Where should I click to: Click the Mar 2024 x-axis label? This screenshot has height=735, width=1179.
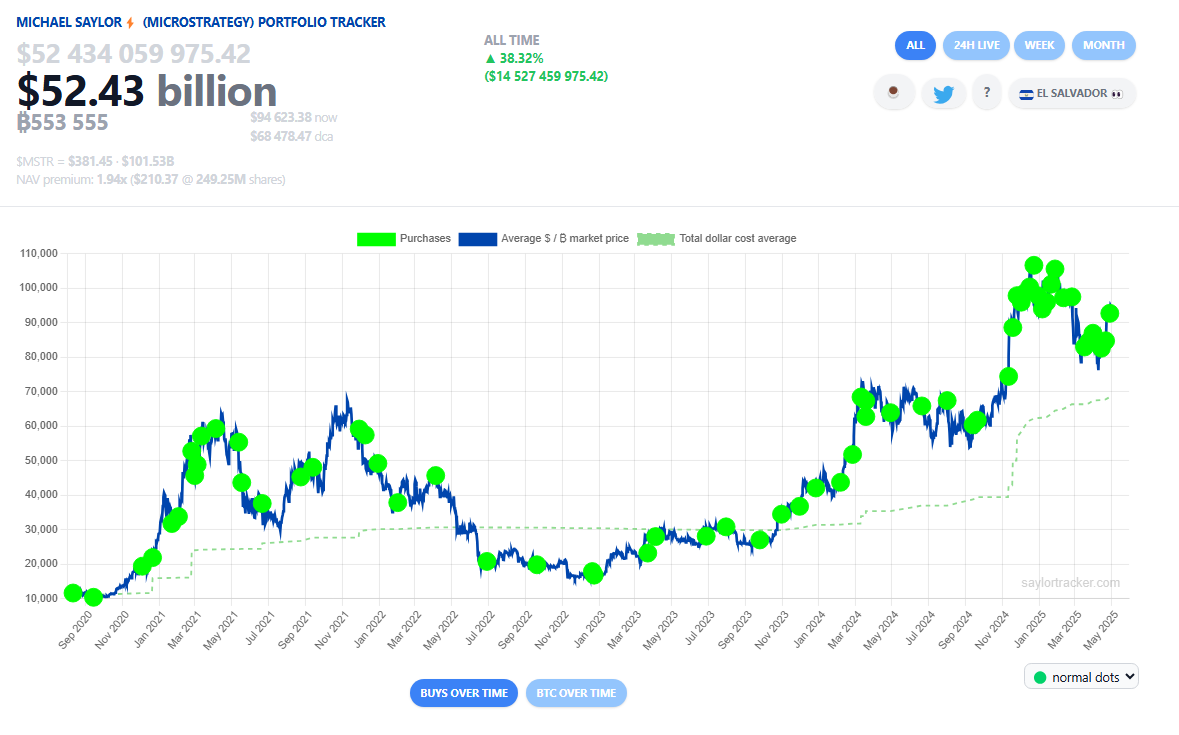click(x=844, y=629)
